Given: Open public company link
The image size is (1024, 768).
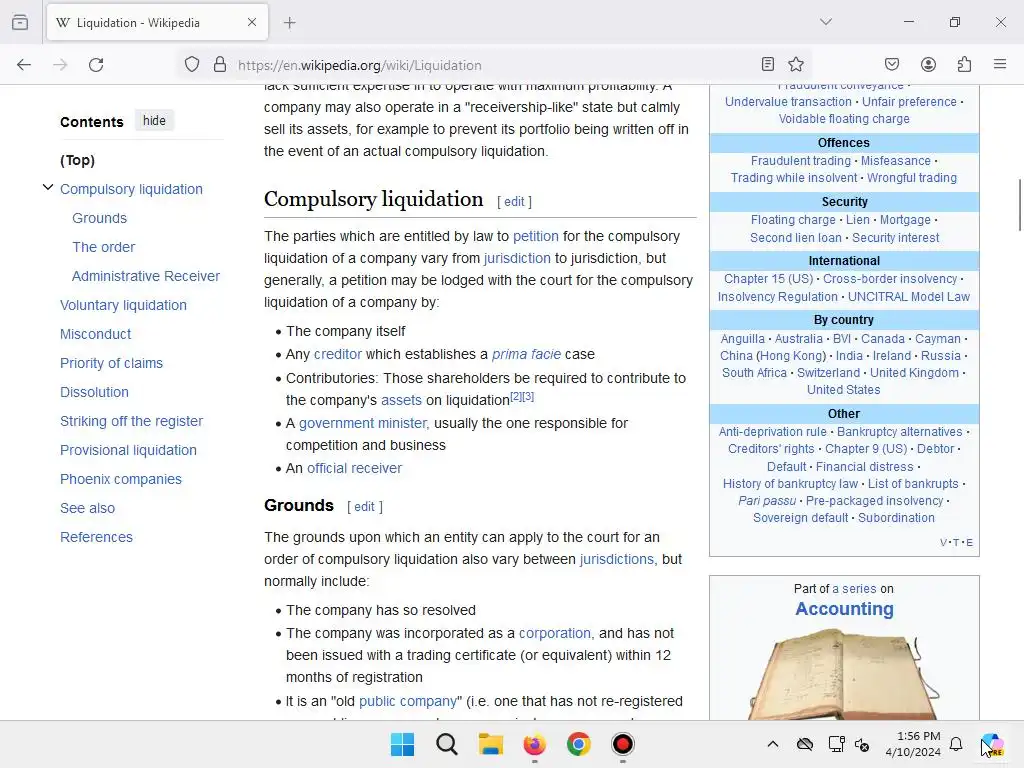Looking at the screenshot, I should tap(408, 701).
